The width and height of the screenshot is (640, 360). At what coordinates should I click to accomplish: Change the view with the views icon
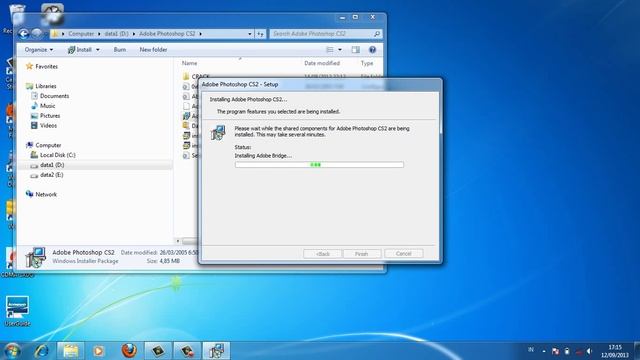(x=330, y=50)
